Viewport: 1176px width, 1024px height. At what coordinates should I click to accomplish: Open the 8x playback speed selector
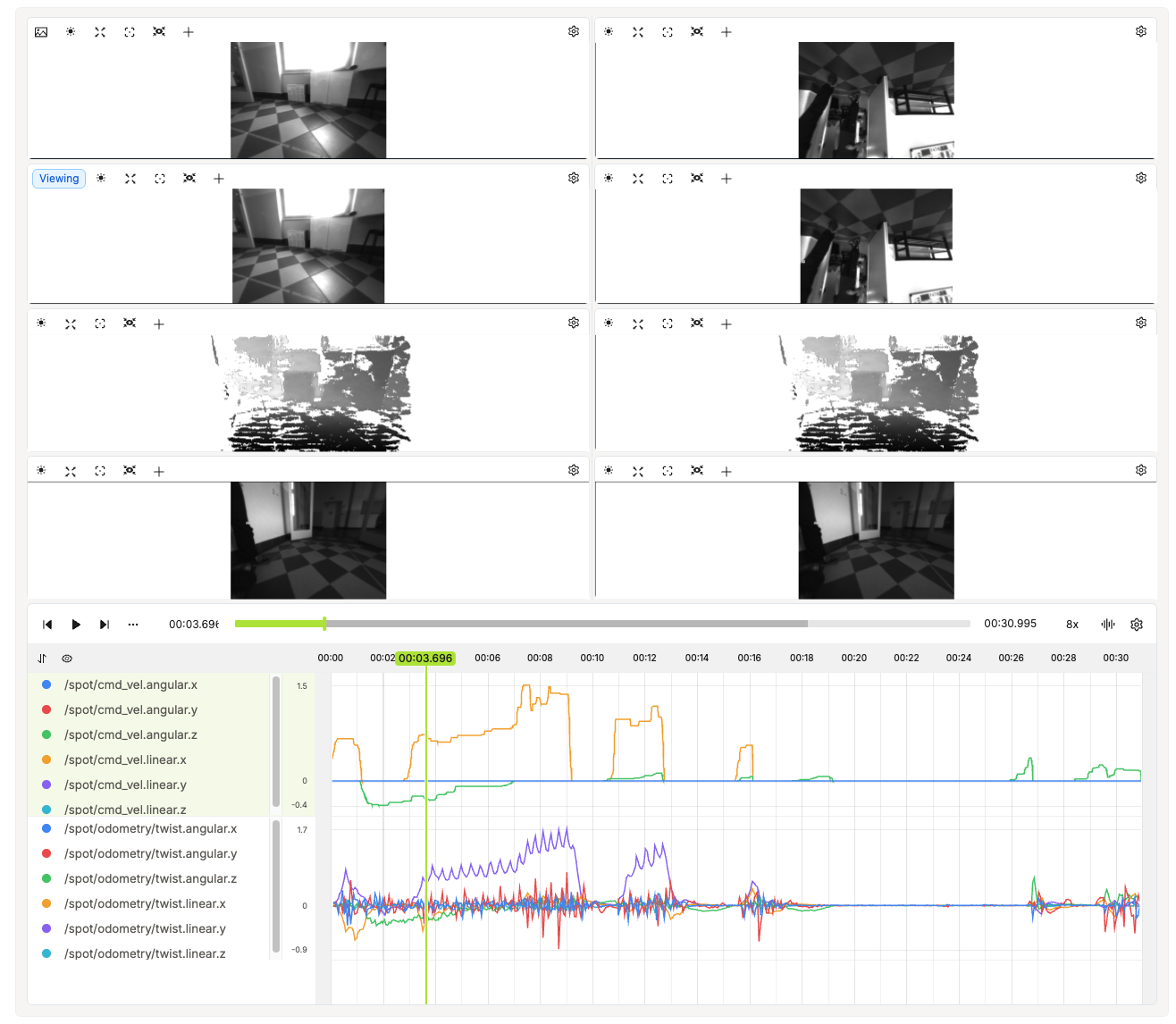tap(1072, 625)
